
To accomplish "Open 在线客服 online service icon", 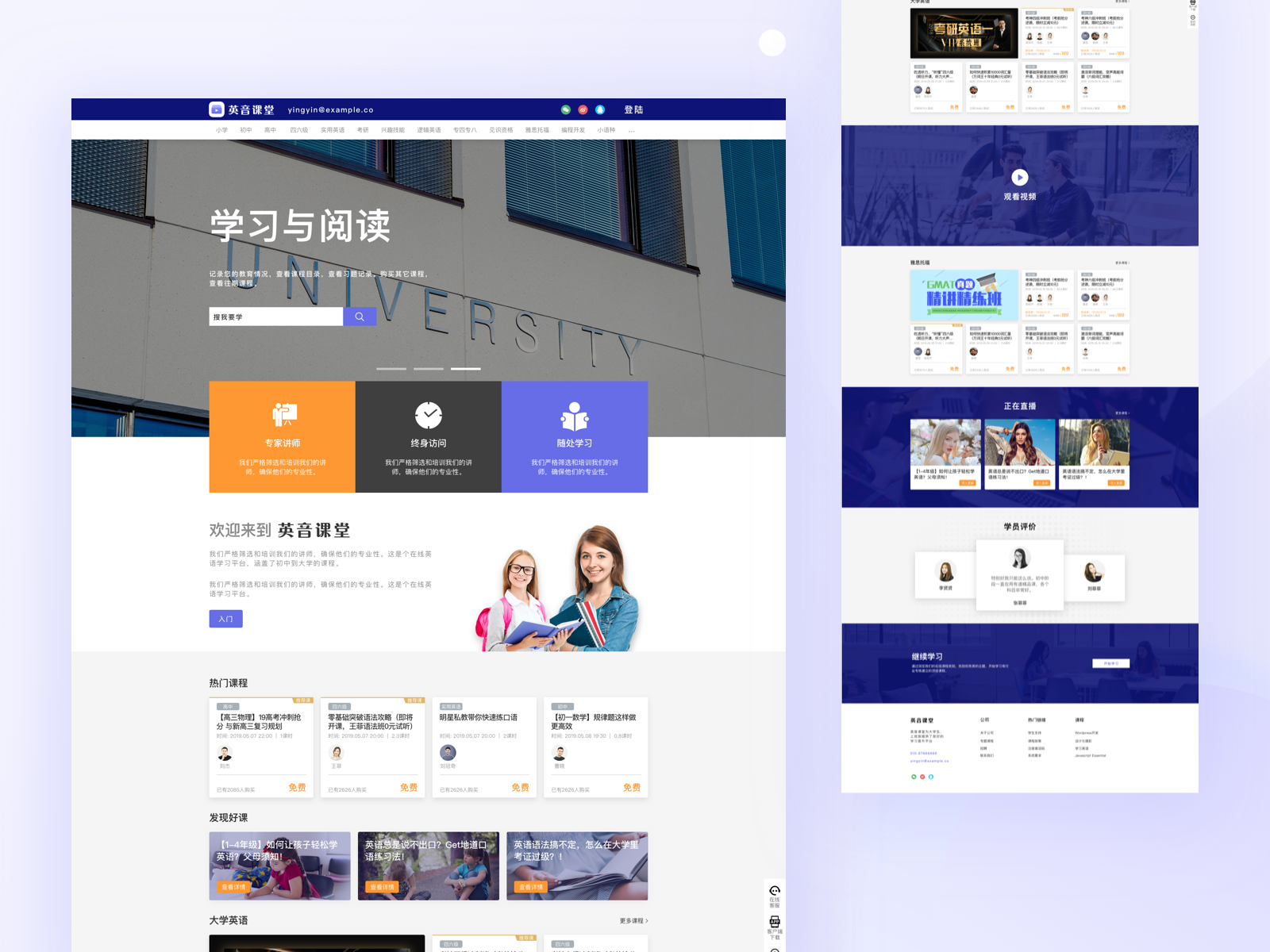I will 775,891.
